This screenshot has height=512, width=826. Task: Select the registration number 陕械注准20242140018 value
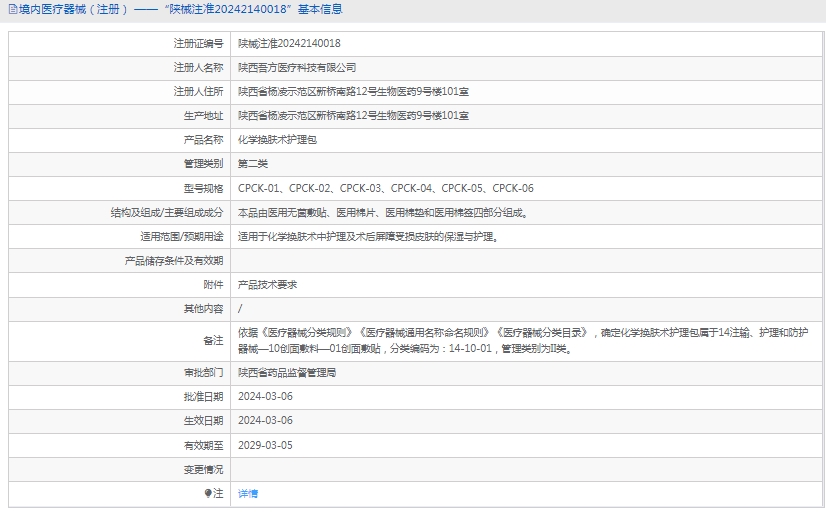289,44
